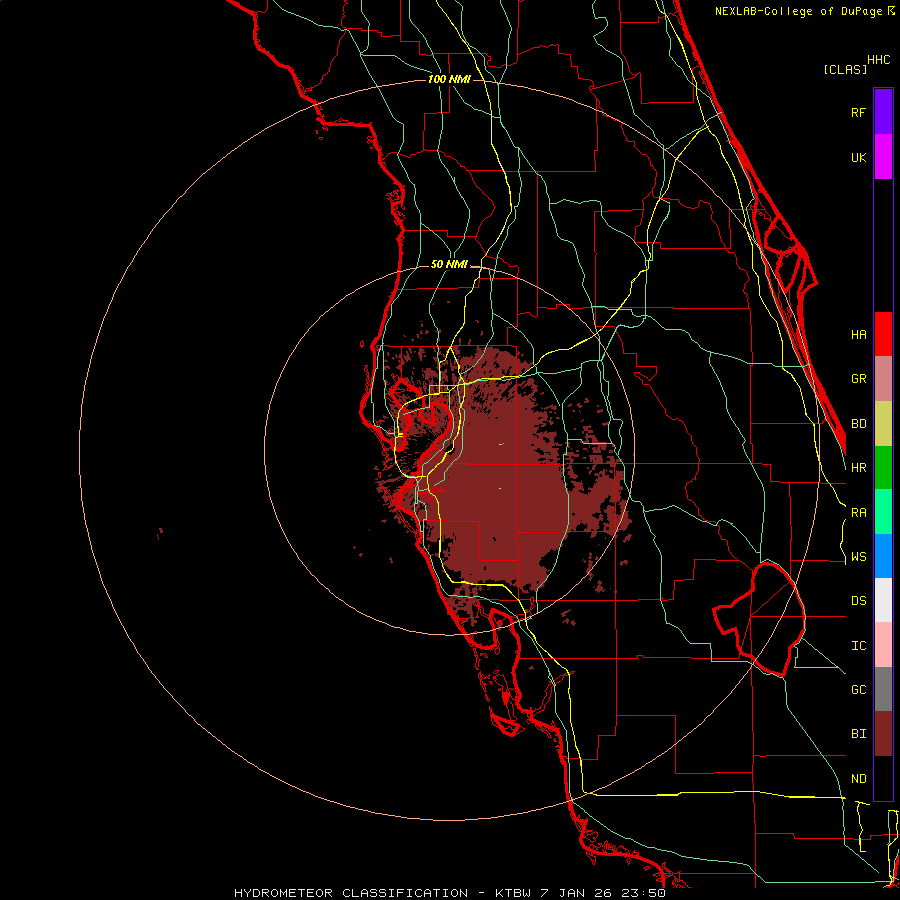The height and width of the screenshot is (900, 900).
Task: Pick the RA light-green legend swatch
Action: [883, 512]
